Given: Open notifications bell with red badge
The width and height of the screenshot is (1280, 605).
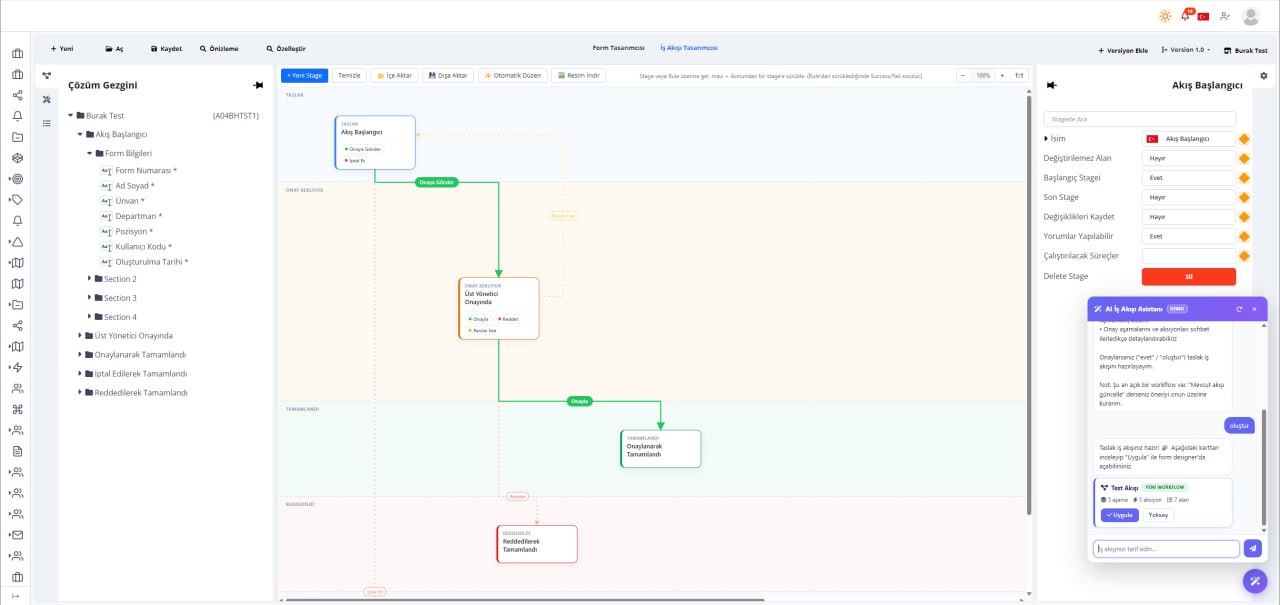Looking at the screenshot, I should [x=1185, y=16].
